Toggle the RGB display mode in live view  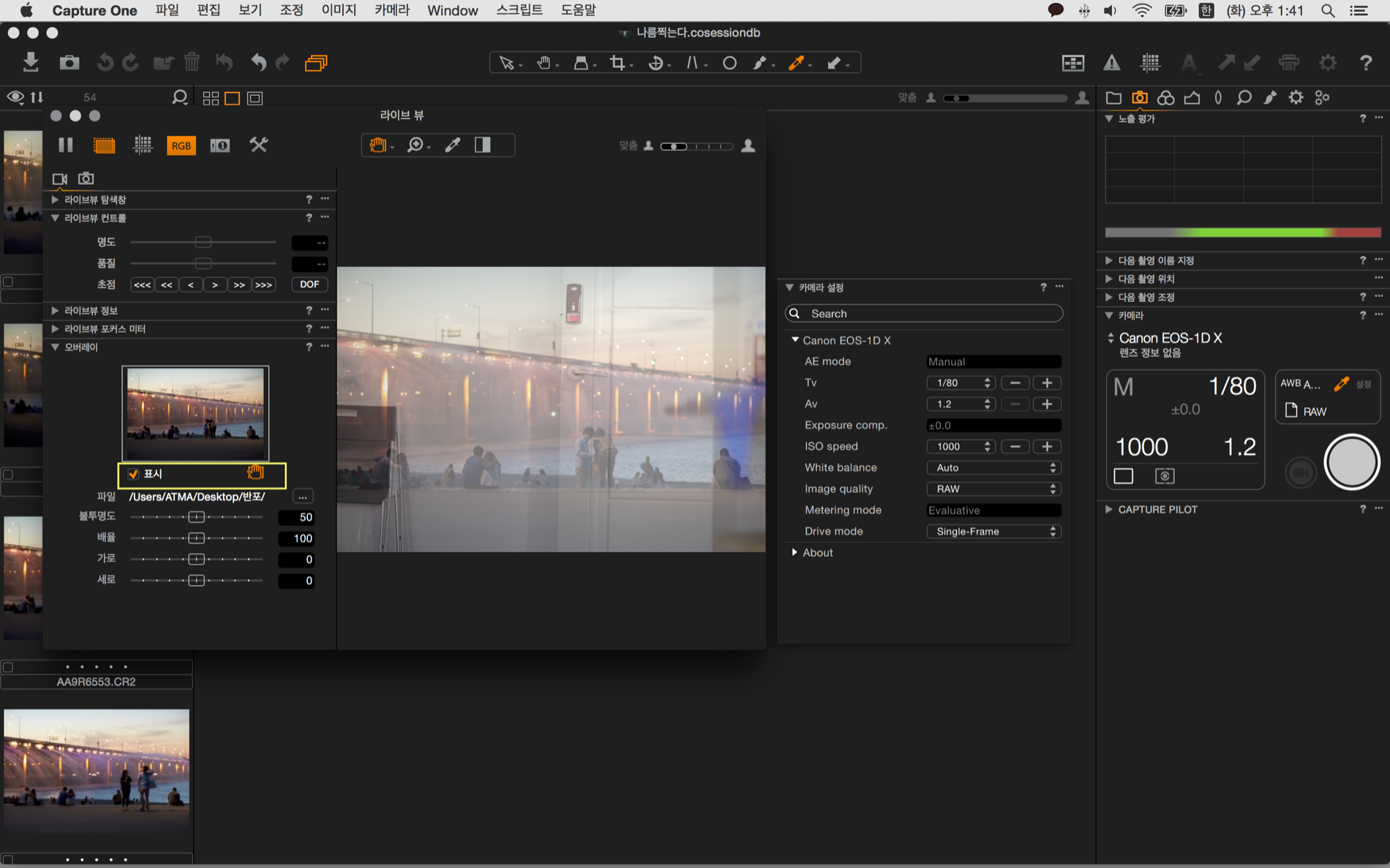pyautogui.click(x=181, y=146)
